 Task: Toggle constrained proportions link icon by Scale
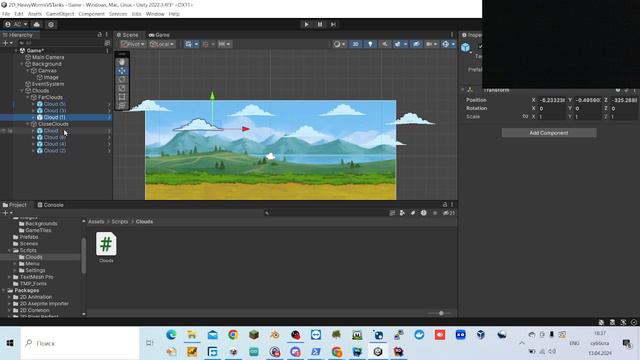[525, 117]
